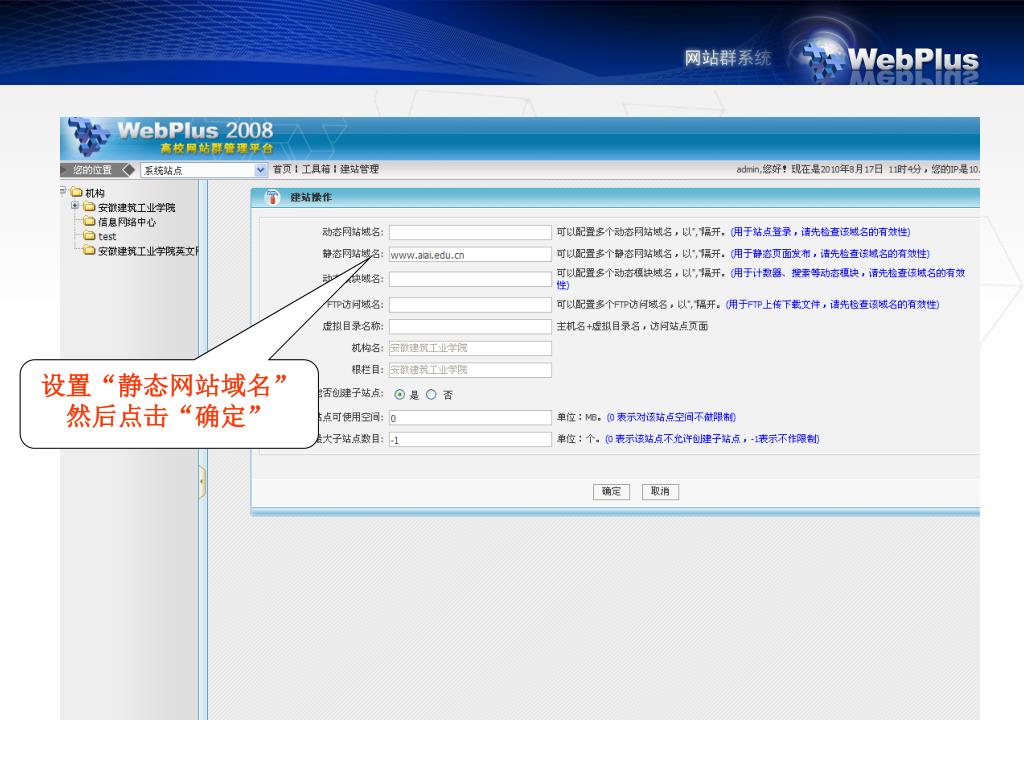Click the 建站管理 breadcrumb link
1024x768 pixels.
tap(359, 169)
